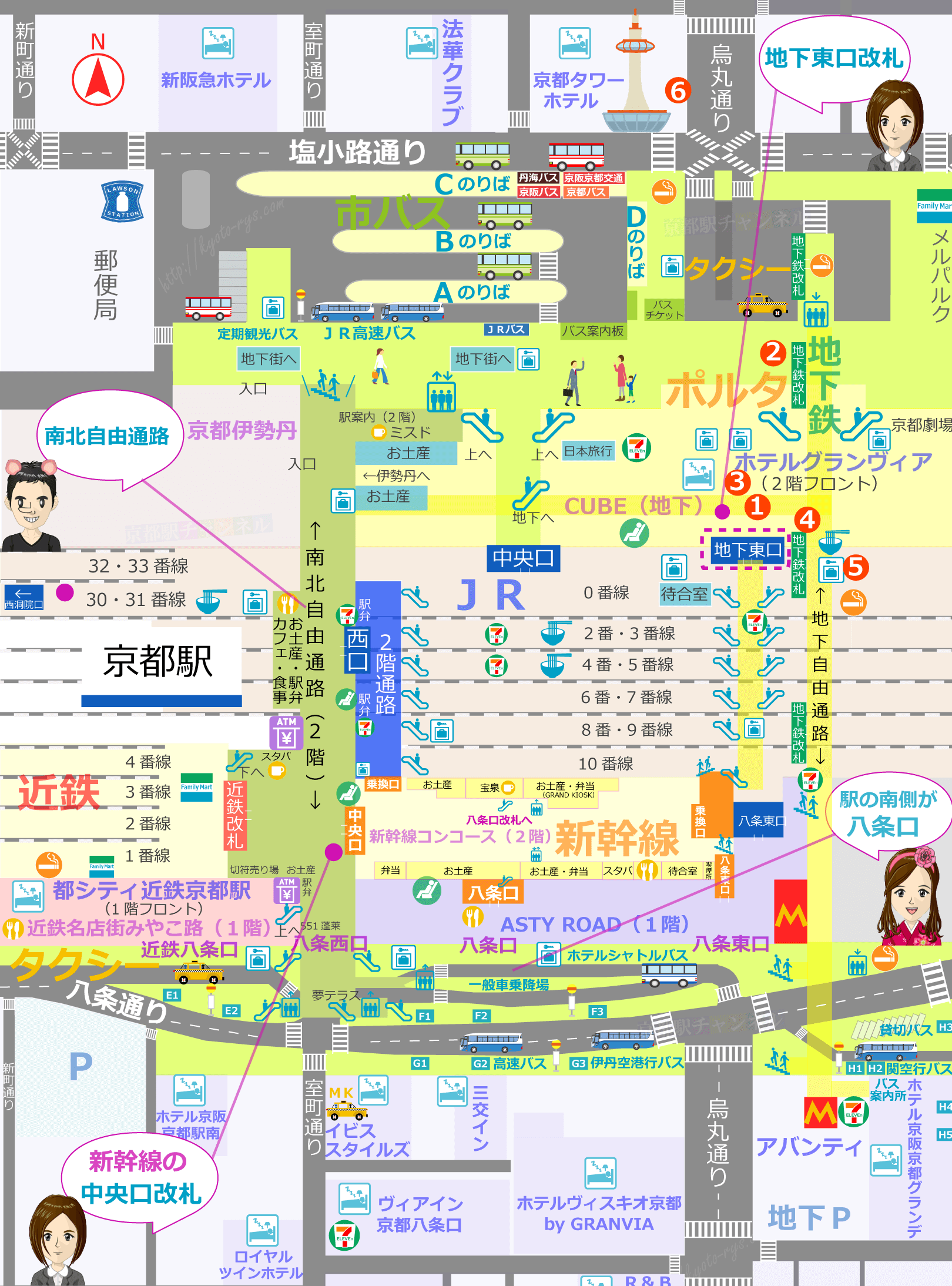
Task: Click the Mister Donut cup icon beside ミスド
Action: pyautogui.click(x=380, y=433)
